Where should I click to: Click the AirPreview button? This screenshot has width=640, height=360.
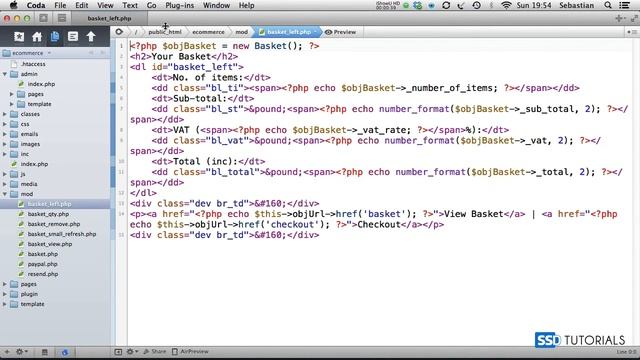pyautogui.click(x=190, y=351)
